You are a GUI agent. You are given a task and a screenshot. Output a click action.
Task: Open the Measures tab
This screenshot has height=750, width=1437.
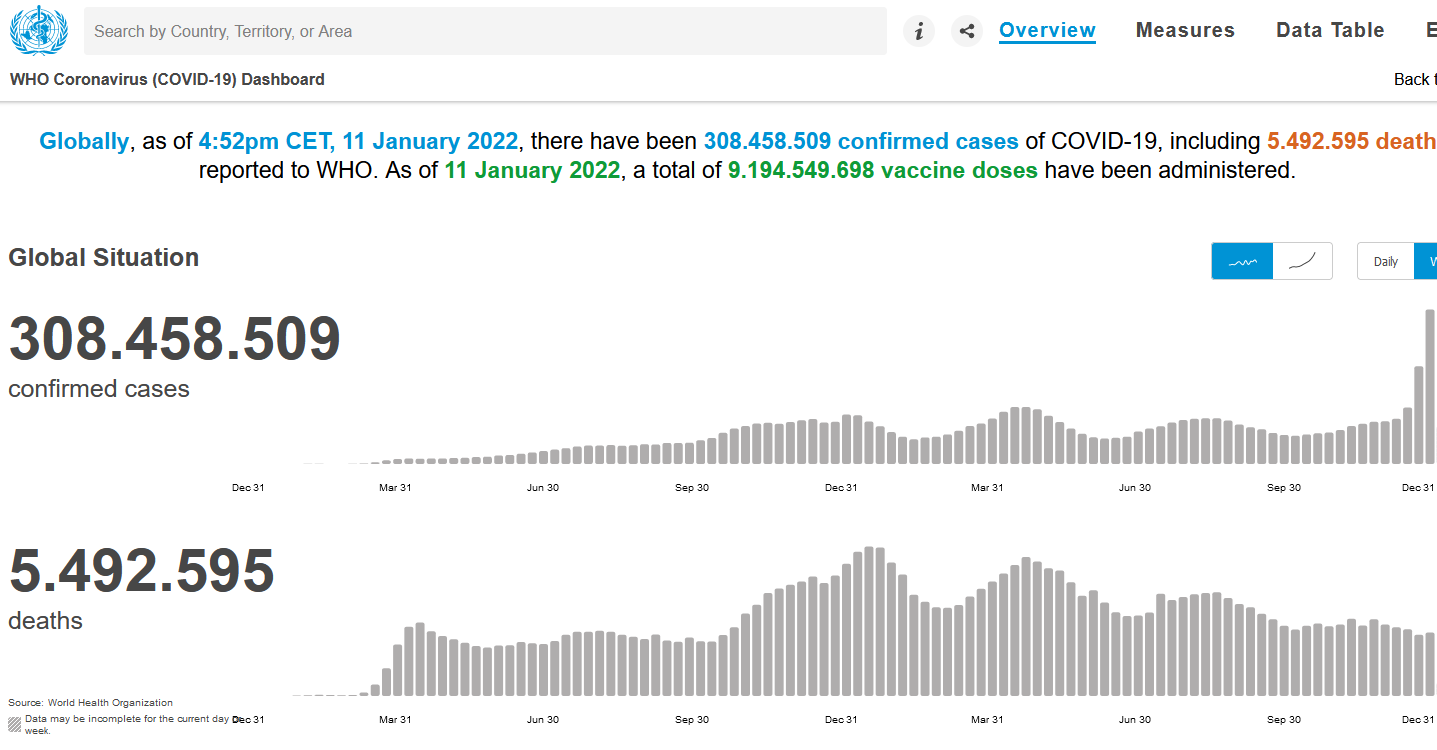click(x=1185, y=30)
